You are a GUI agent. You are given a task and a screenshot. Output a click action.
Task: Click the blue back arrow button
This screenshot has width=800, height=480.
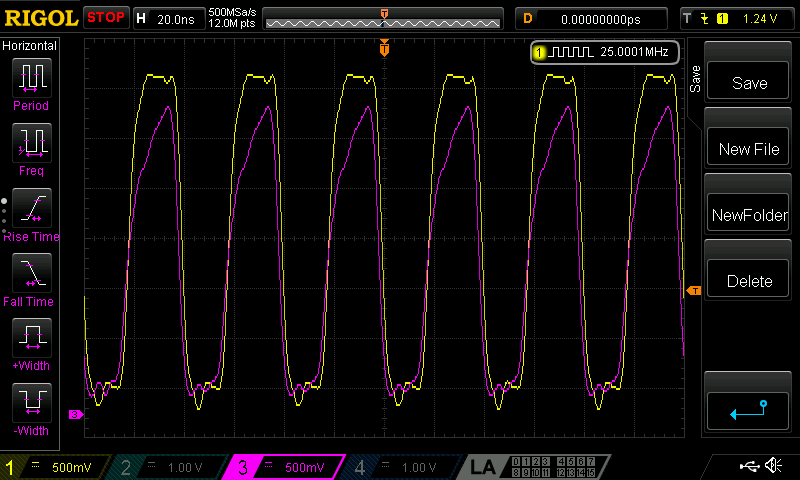(748, 411)
